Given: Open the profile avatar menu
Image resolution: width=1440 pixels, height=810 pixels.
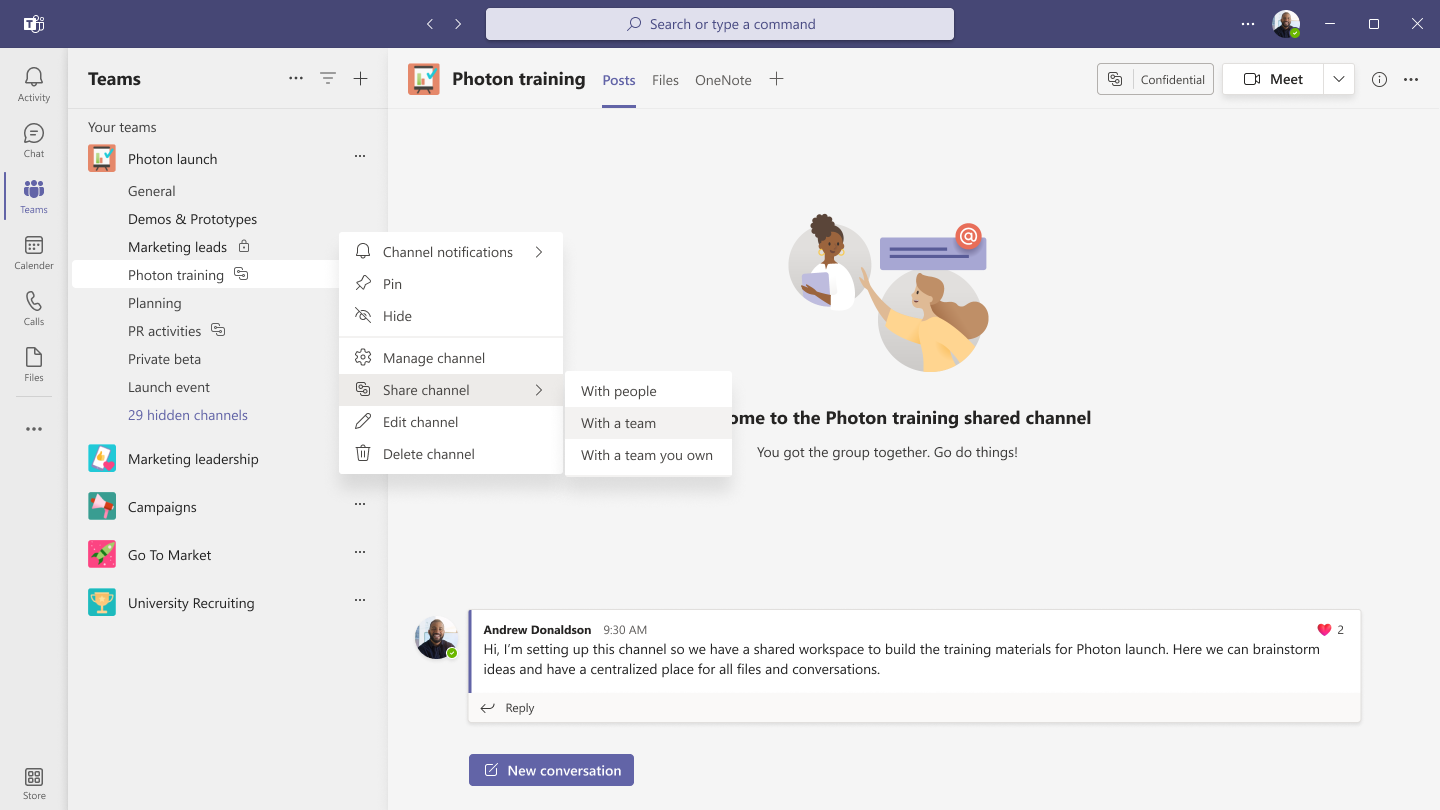Looking at the screenshot, I should point(1286,24).
